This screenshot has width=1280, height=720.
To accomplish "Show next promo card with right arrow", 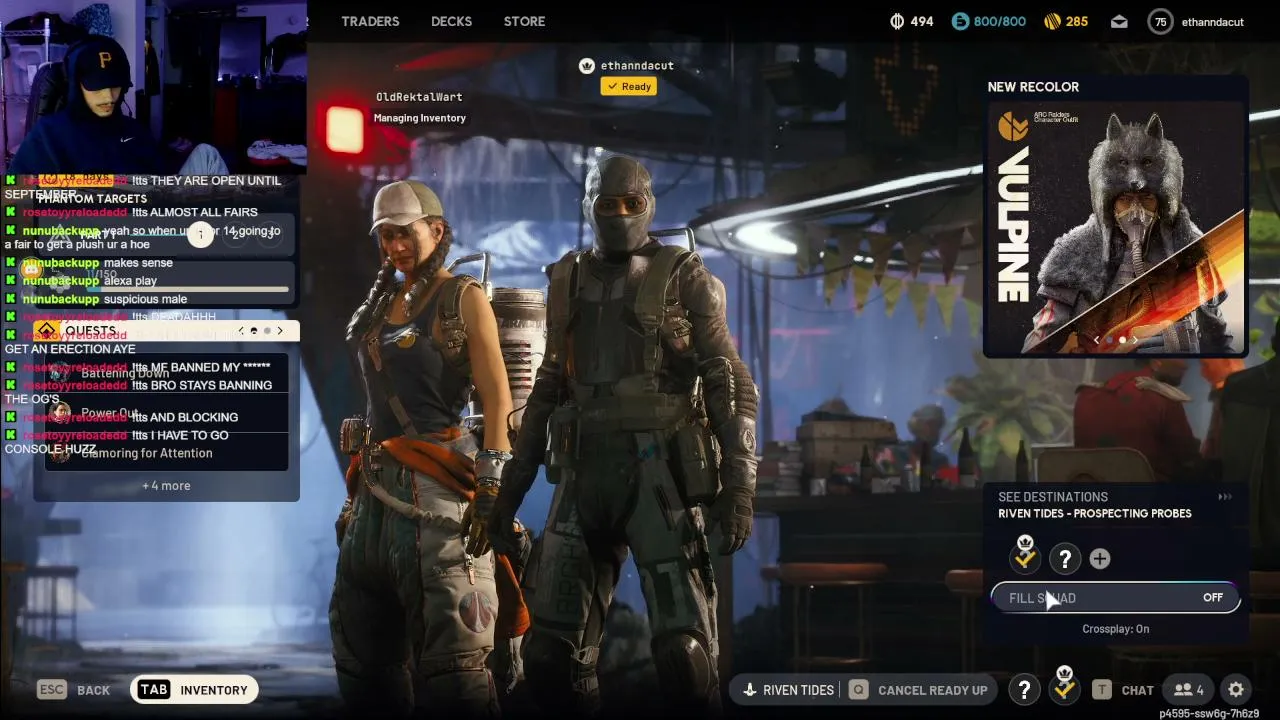I will (1135, 340).
